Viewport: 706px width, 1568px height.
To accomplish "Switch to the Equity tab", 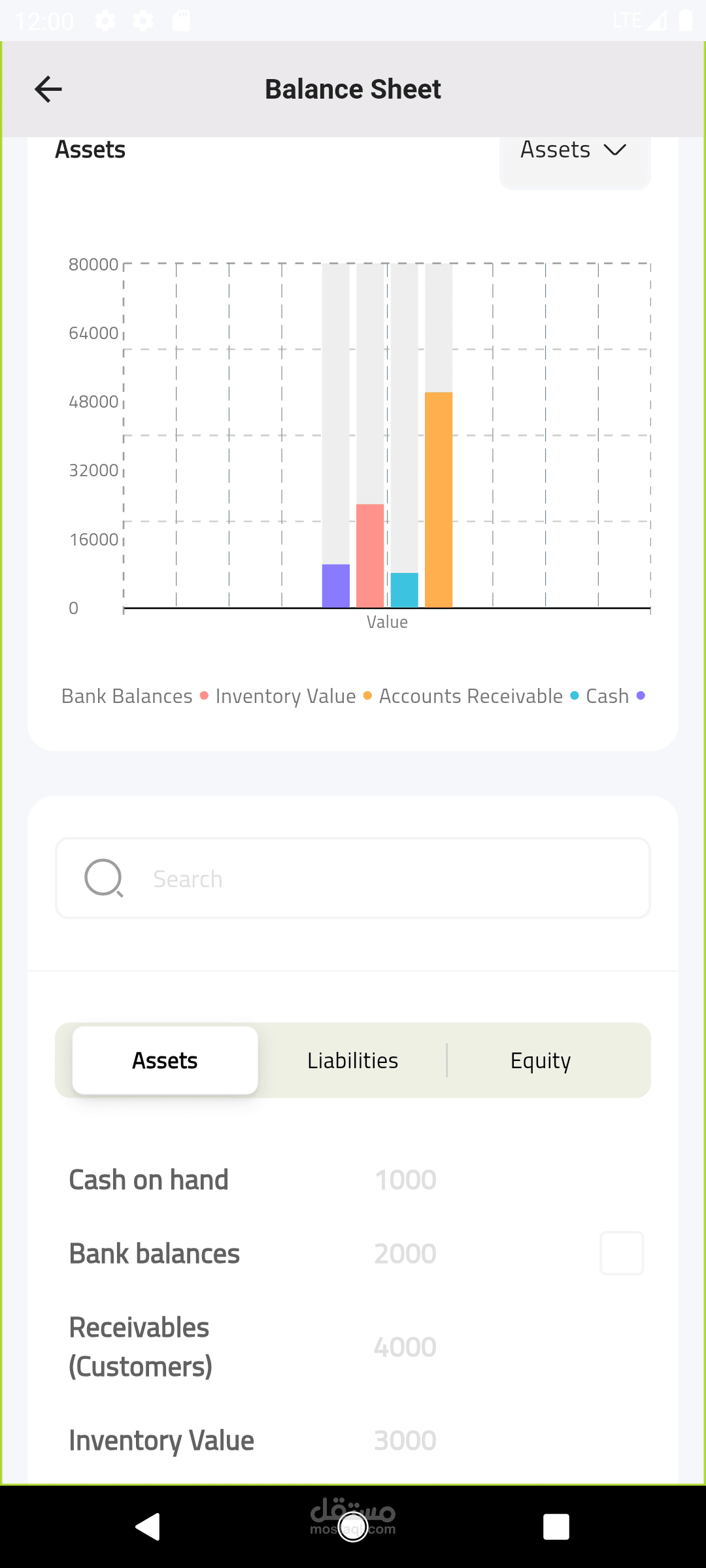I will pos(541,1060).
